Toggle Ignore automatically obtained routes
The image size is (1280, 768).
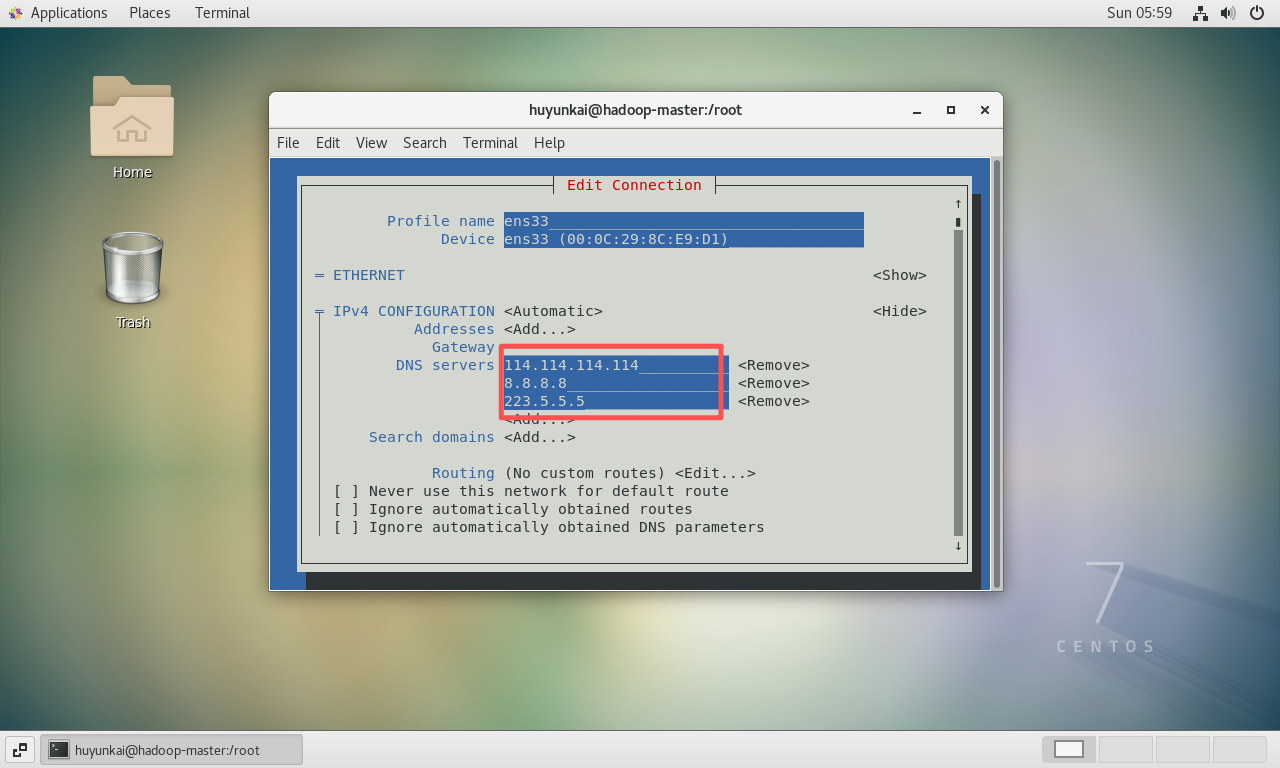click(x=346, y=509)
